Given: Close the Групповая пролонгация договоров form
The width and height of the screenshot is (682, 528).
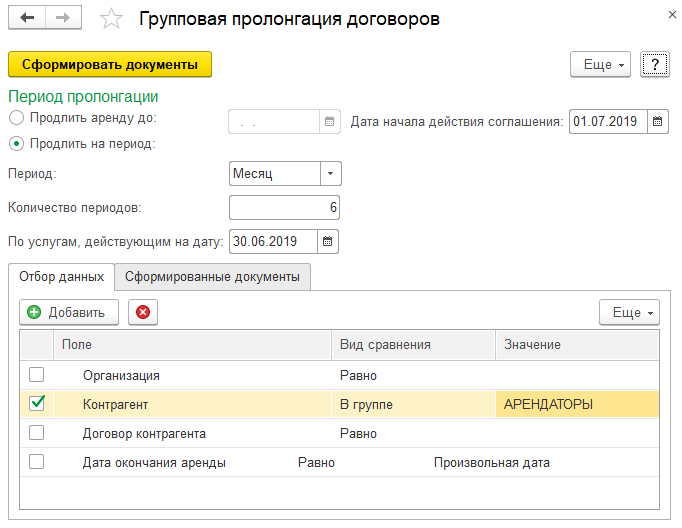Looking at the screenshot, I should pos(670,14).
